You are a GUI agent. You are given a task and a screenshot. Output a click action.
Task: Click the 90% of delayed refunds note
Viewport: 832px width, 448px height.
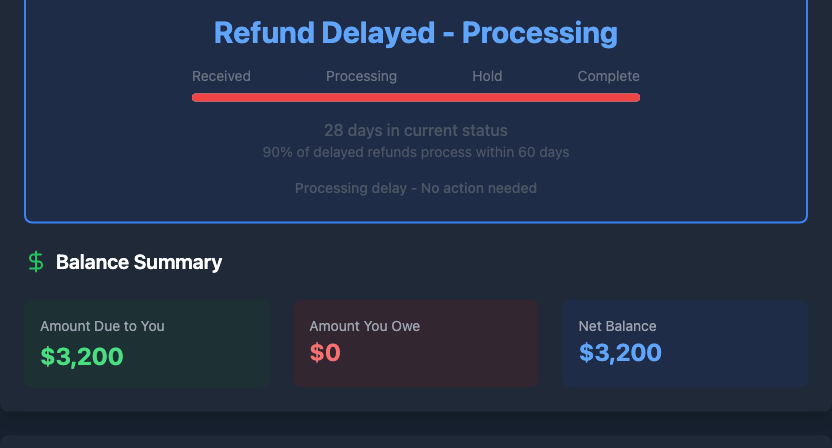416,152
